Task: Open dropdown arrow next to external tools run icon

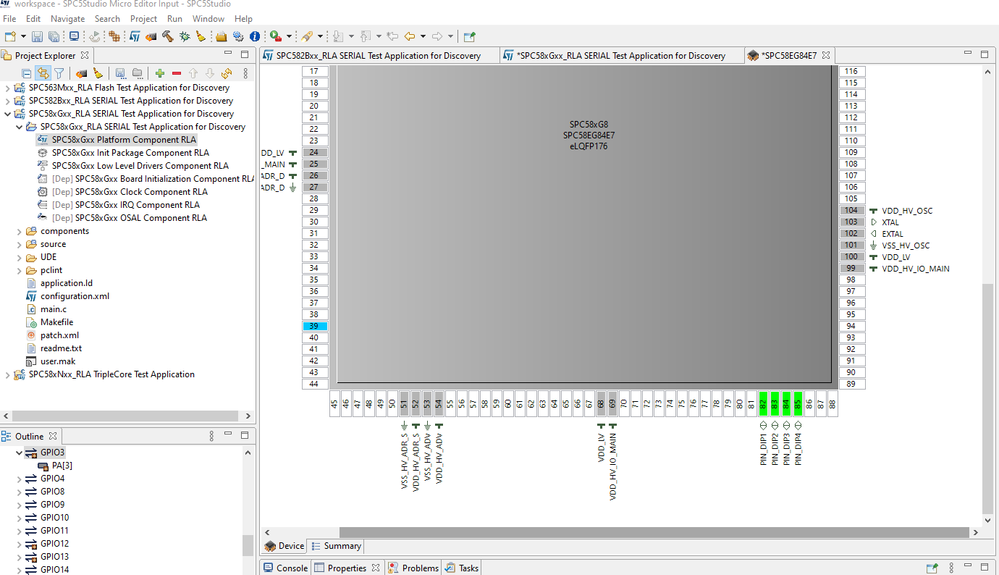Action: coord(289,37)
